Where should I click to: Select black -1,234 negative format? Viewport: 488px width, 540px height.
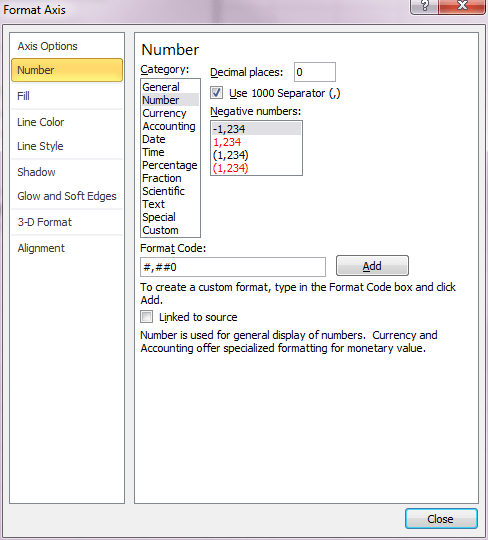pos(257,129)
